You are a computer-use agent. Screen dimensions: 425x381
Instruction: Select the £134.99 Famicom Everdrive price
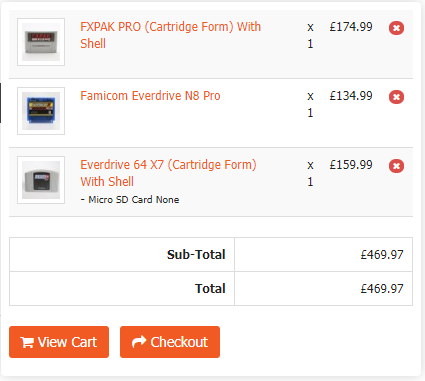tap(351, 96)
